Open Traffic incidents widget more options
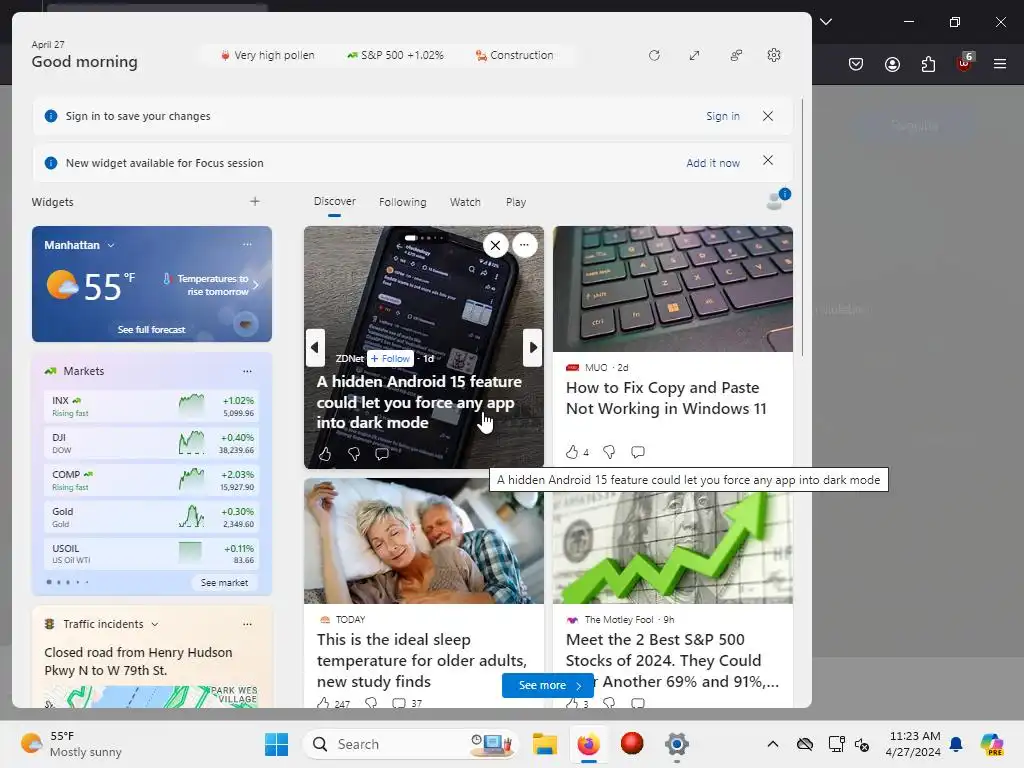The image size is (1024, 768). pyautogui.click(x=247, y=624)
